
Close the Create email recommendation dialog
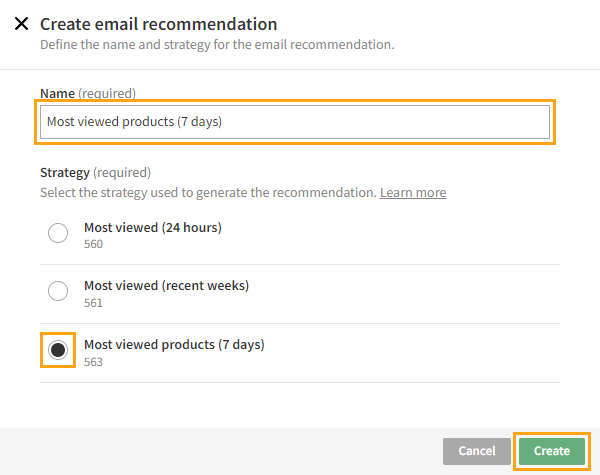pyautogui.click(x=21, y=24)
